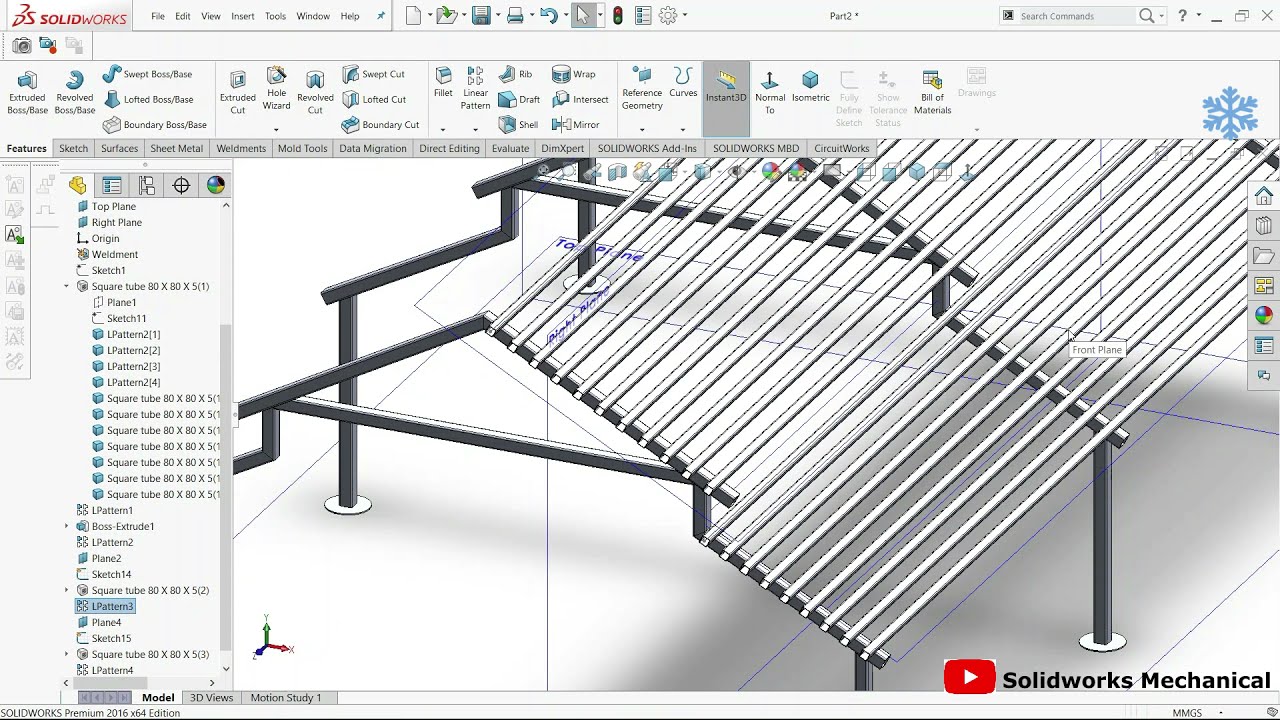Open the Motion Study 1 tab
This screenshot has width=1280, height=720.
(286, 697)
